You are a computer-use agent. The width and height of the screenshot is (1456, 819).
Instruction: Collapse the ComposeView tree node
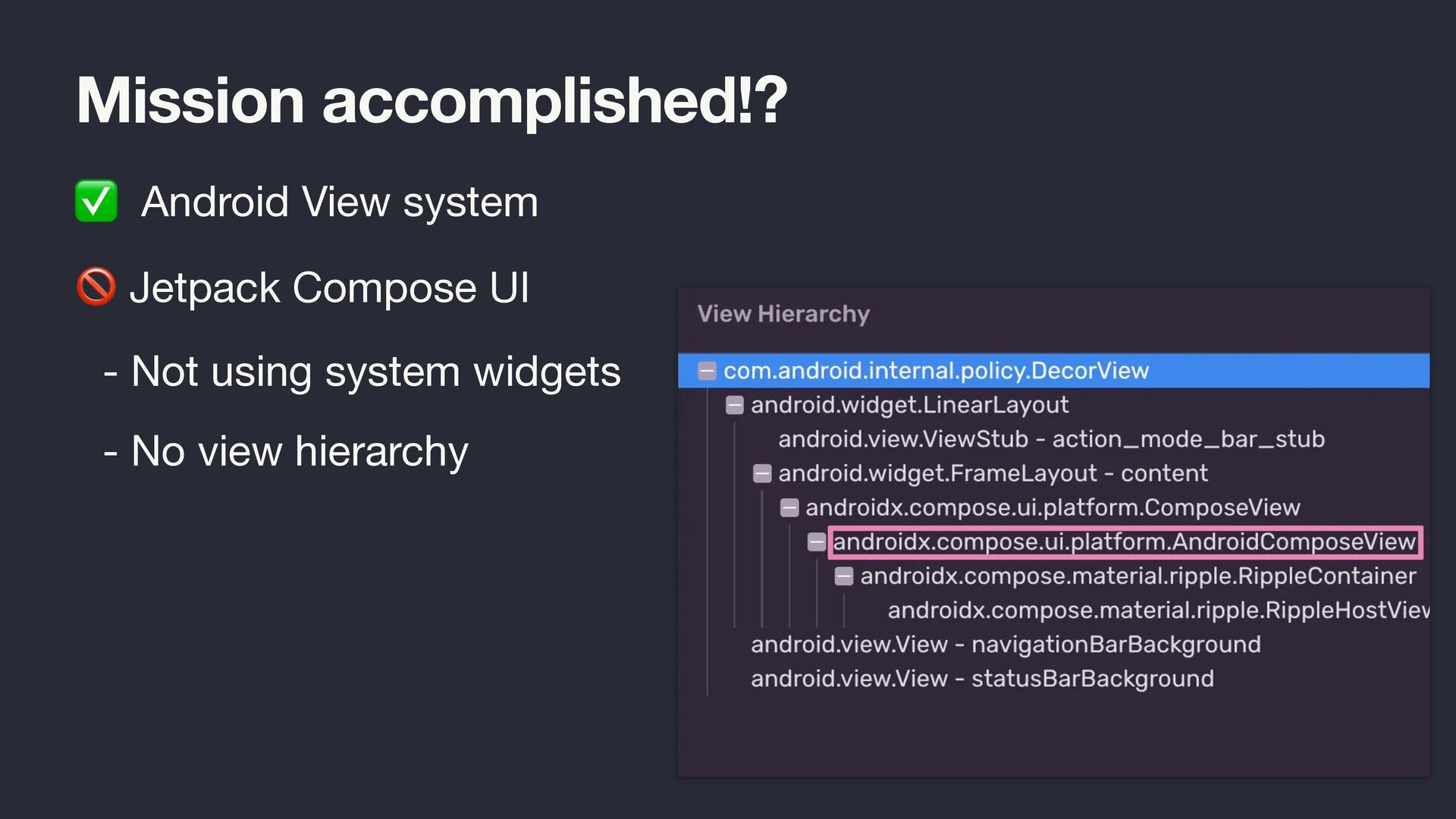[x=789, y=508]
